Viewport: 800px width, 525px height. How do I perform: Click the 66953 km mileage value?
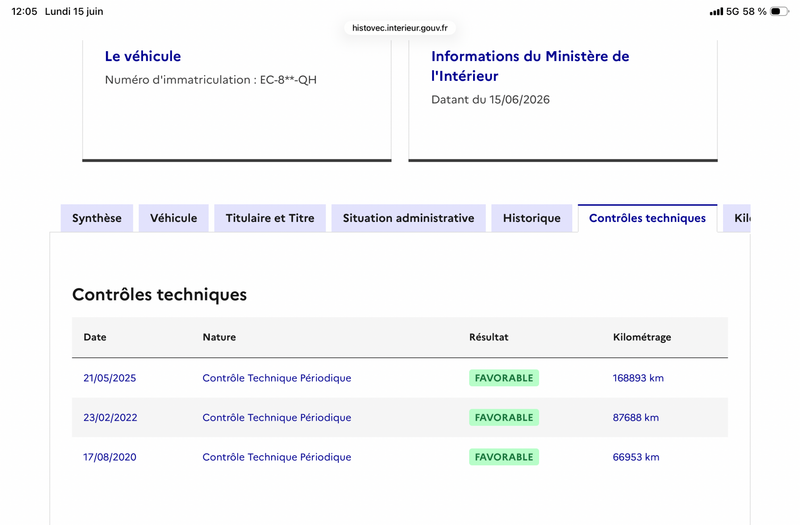point(636,457)
